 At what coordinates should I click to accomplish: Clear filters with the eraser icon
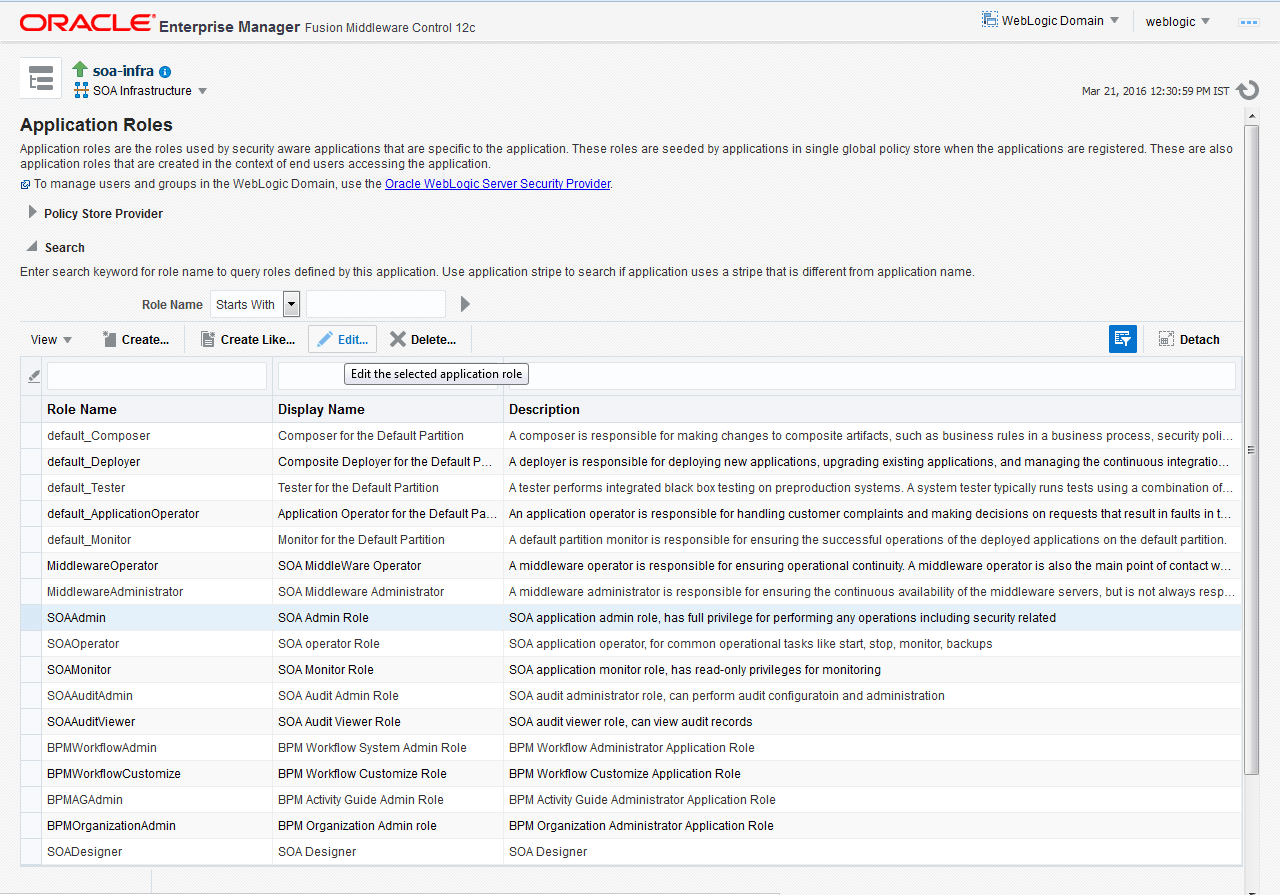(x=33, y=376)
